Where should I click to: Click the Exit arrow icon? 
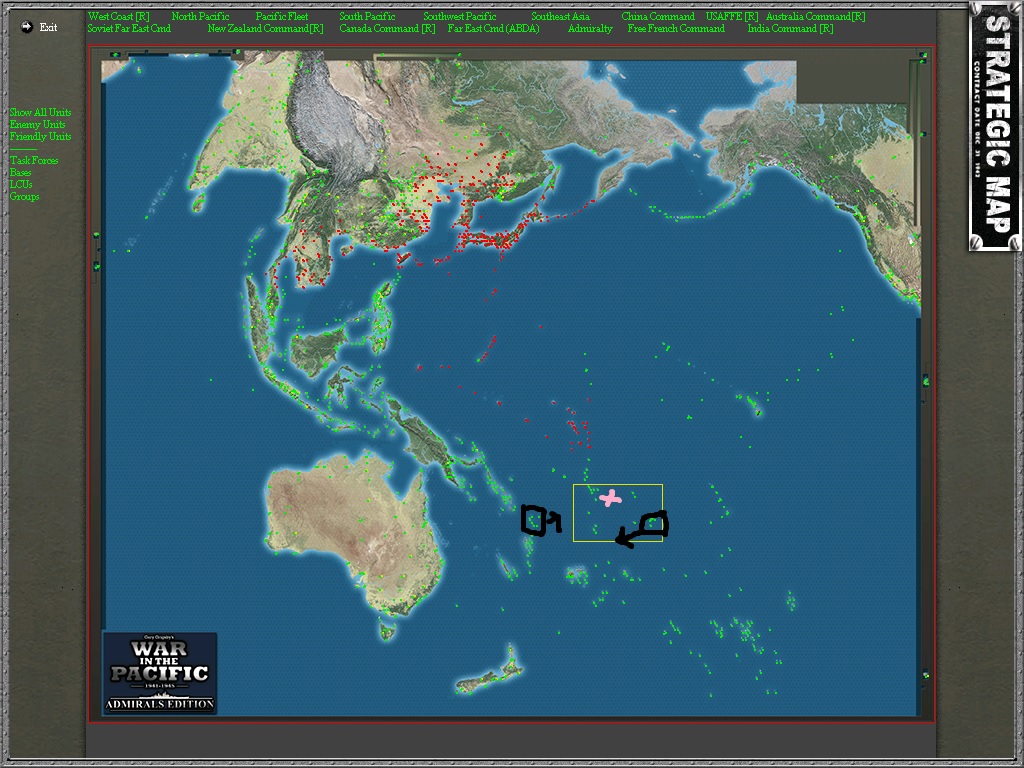point(27,27)
